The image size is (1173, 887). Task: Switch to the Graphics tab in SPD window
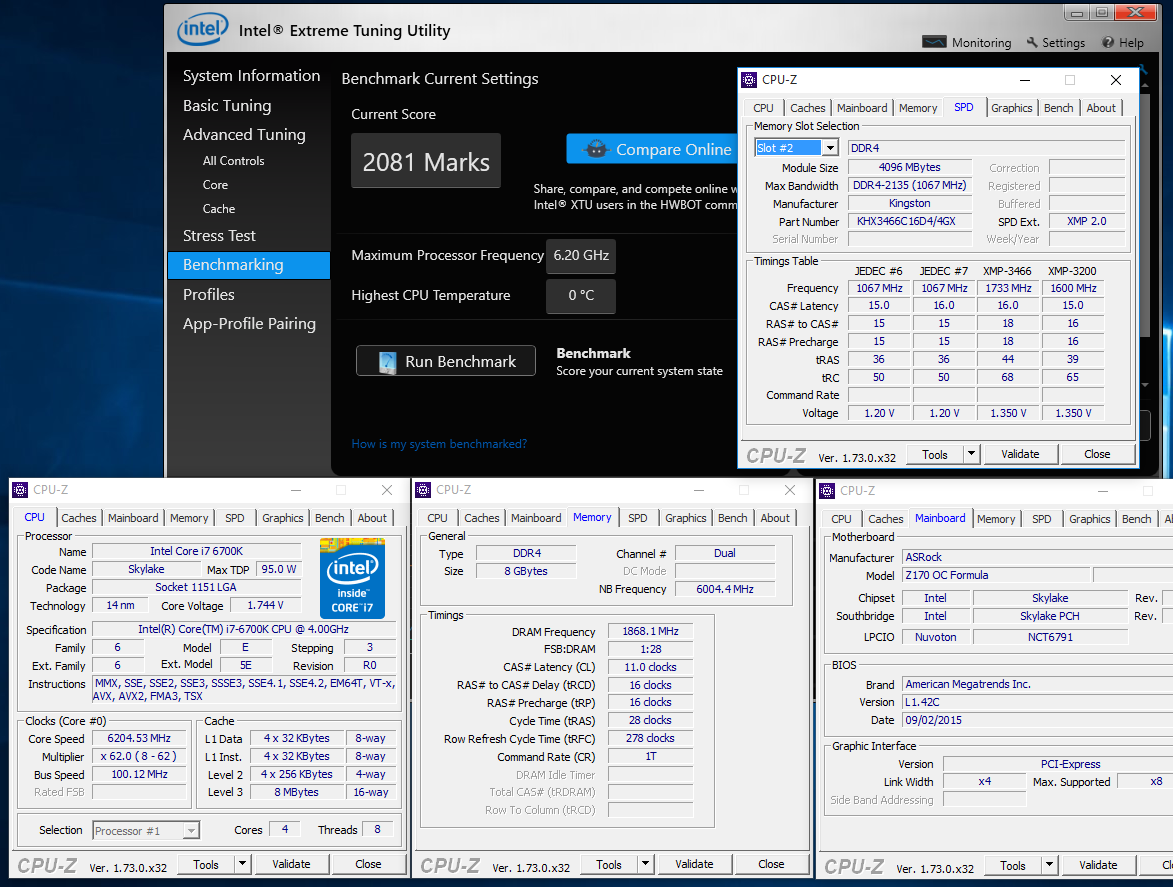(x=1011, y=108)
